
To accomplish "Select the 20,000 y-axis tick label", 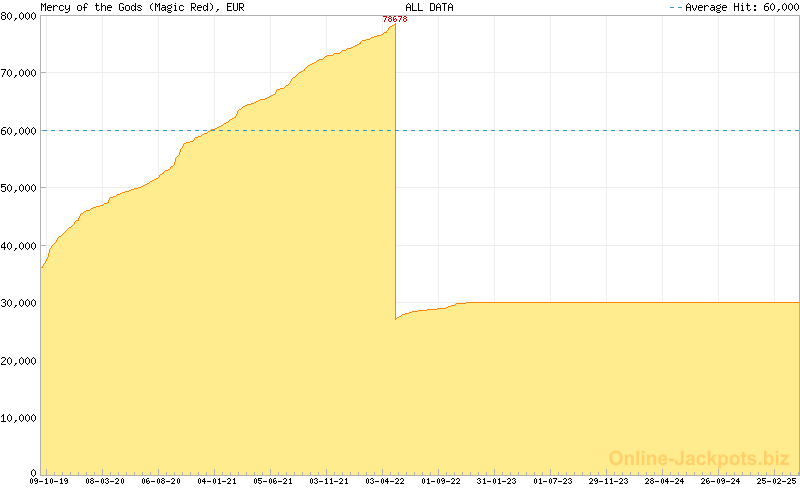I will (19, 360).
